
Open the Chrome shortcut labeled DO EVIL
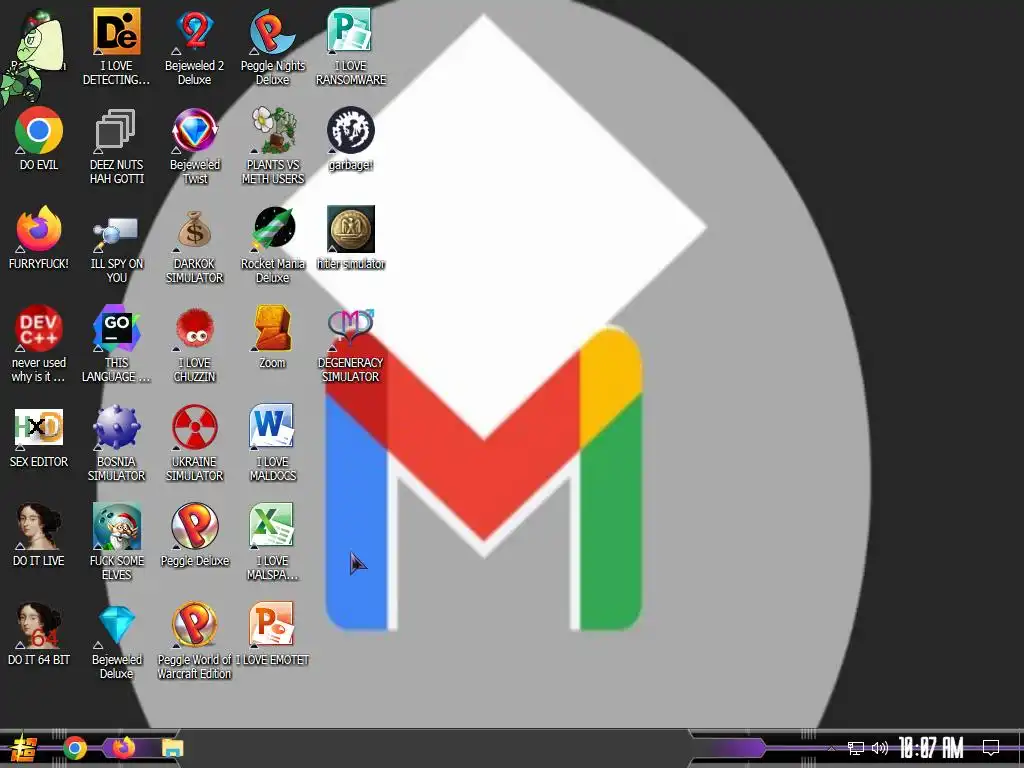(x=39, y=131)
